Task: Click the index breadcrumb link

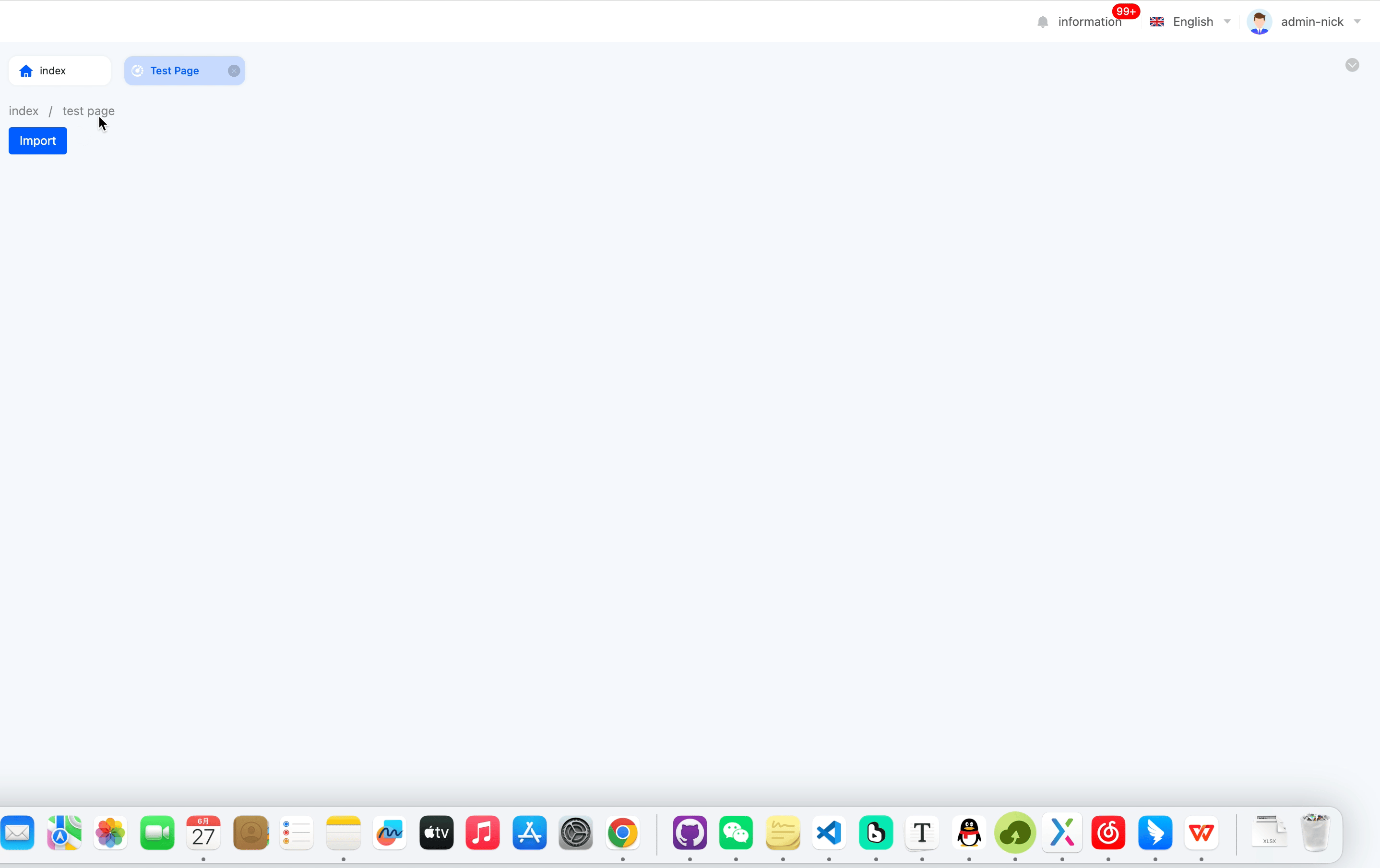Action: click(24, 111)
